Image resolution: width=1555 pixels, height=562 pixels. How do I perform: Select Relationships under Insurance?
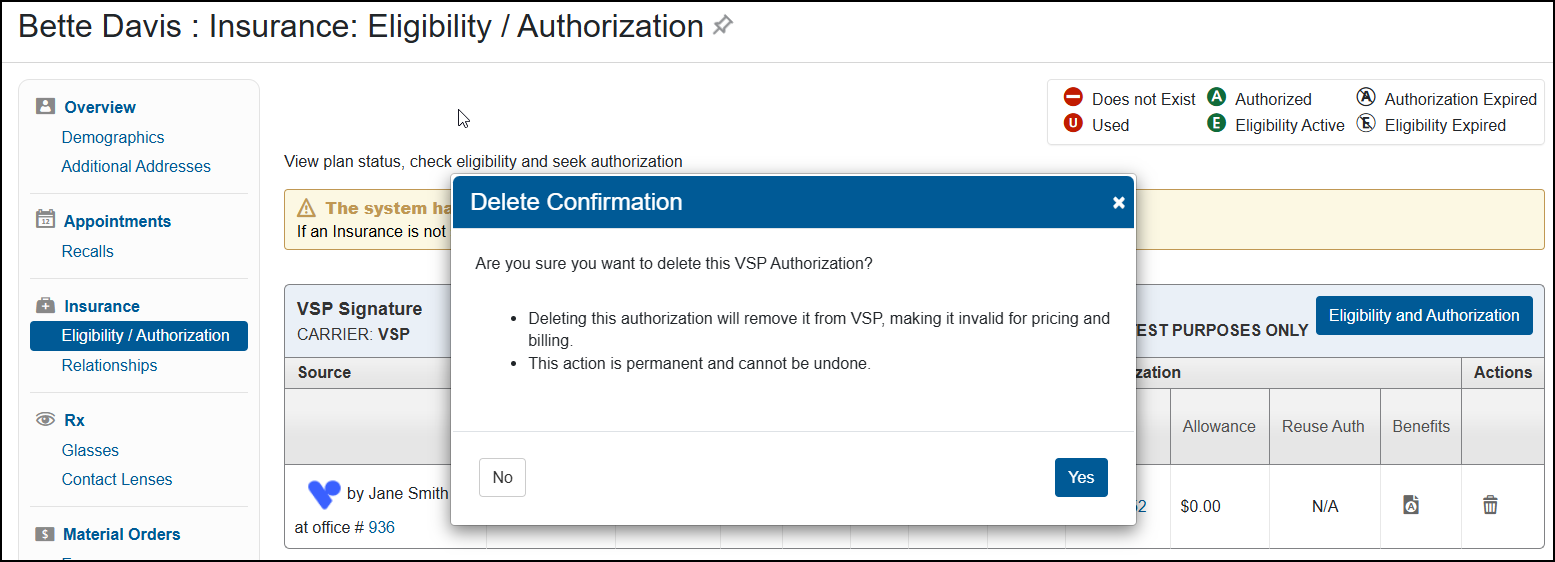tap(109, 366)
